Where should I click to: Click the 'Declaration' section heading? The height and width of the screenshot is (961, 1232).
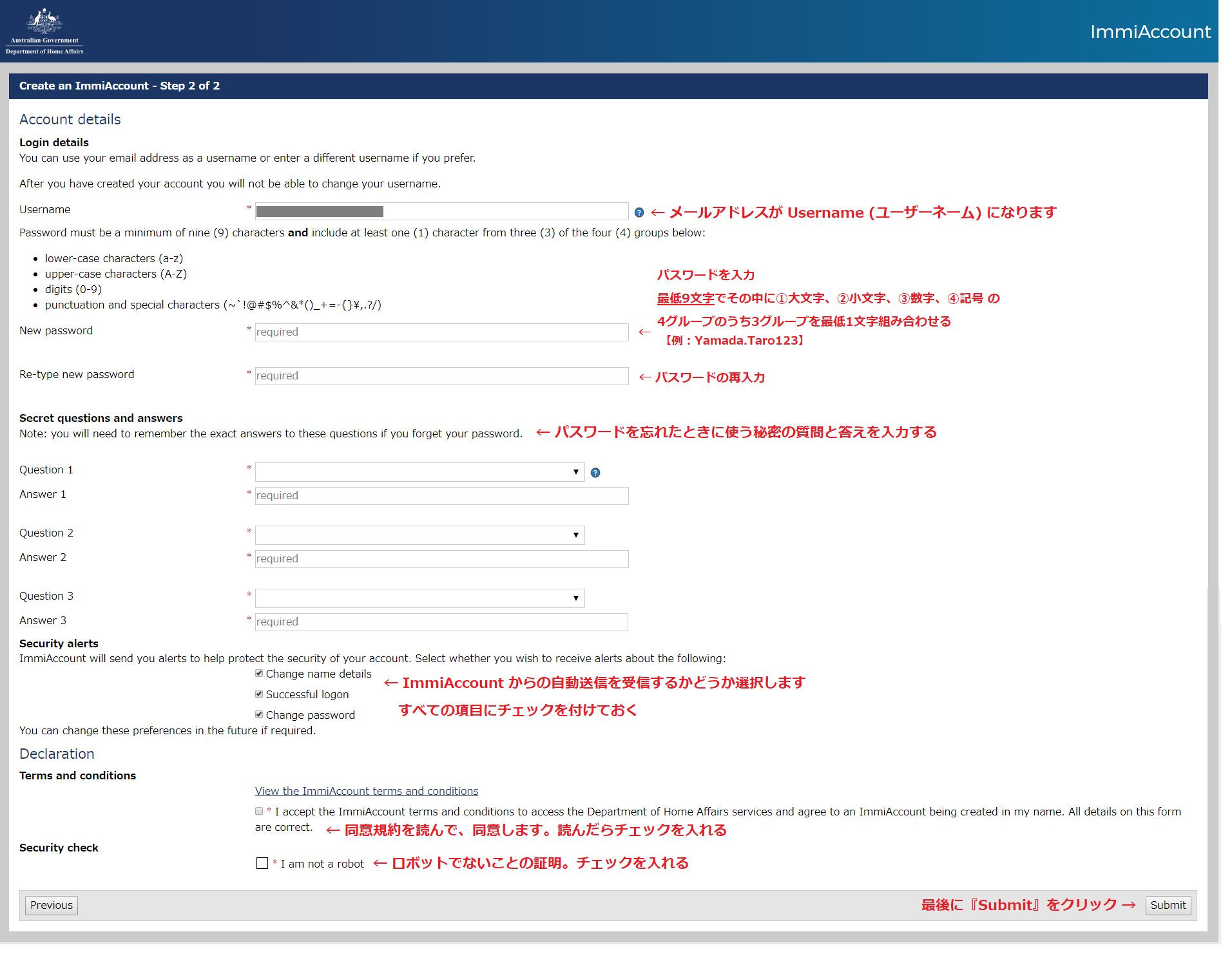[x=57, y=754]
